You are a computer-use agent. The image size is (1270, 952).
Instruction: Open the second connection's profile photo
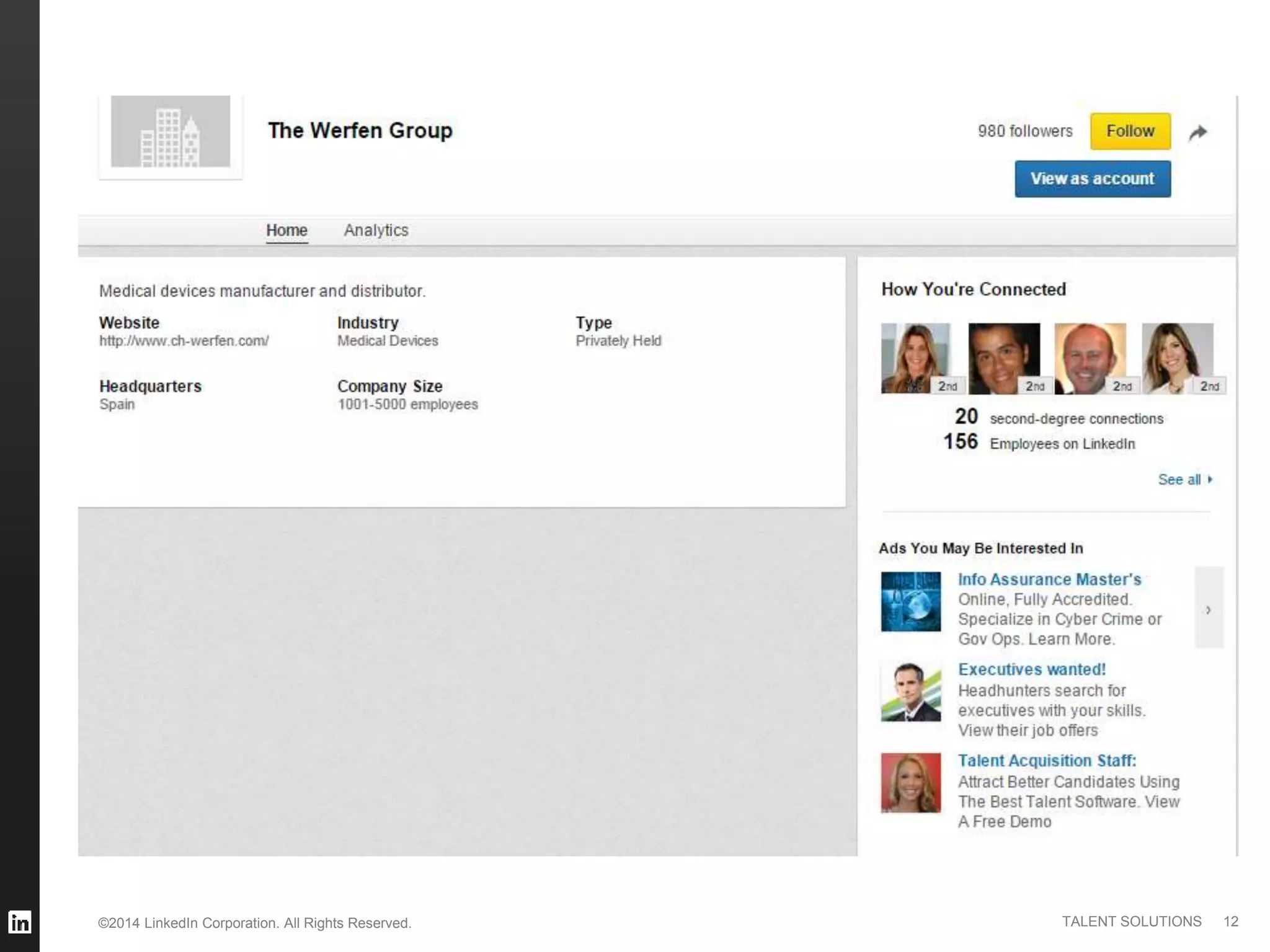[1004, 358]
